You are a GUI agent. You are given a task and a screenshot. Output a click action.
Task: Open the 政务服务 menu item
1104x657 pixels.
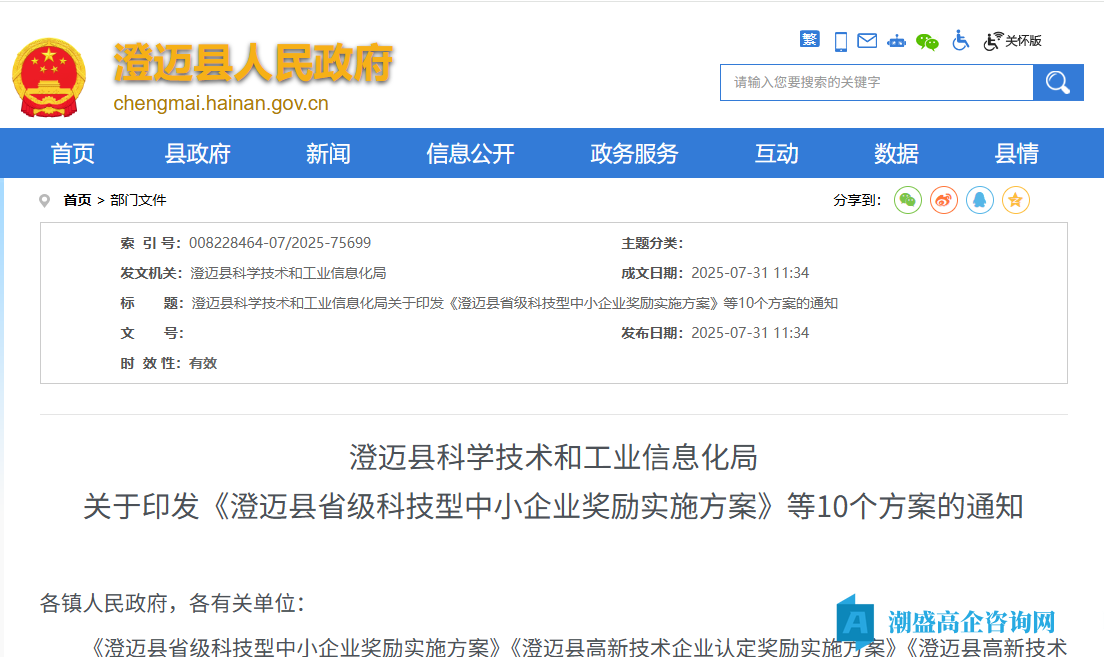tap(632, 153)
